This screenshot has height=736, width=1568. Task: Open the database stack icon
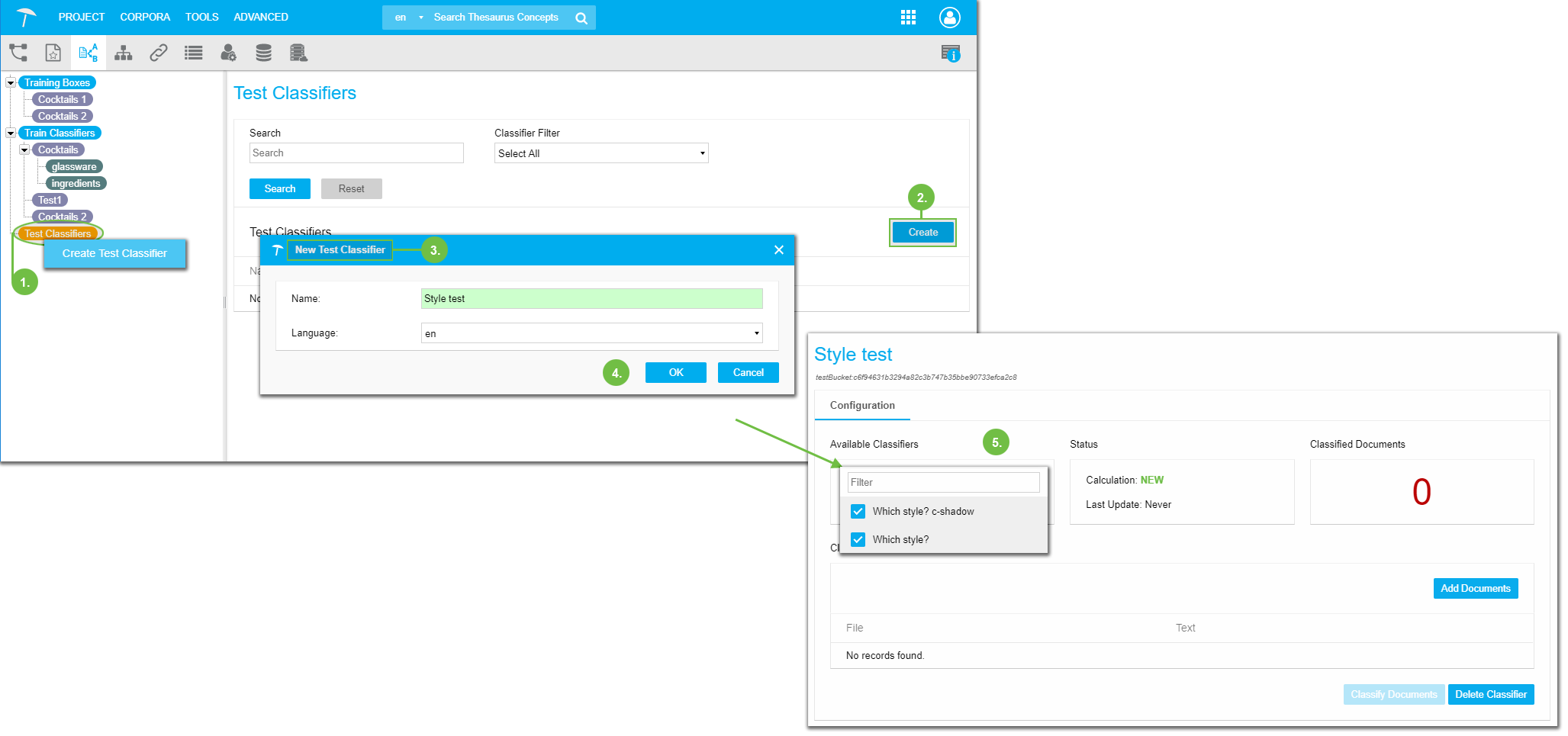[x=263, y=53]
